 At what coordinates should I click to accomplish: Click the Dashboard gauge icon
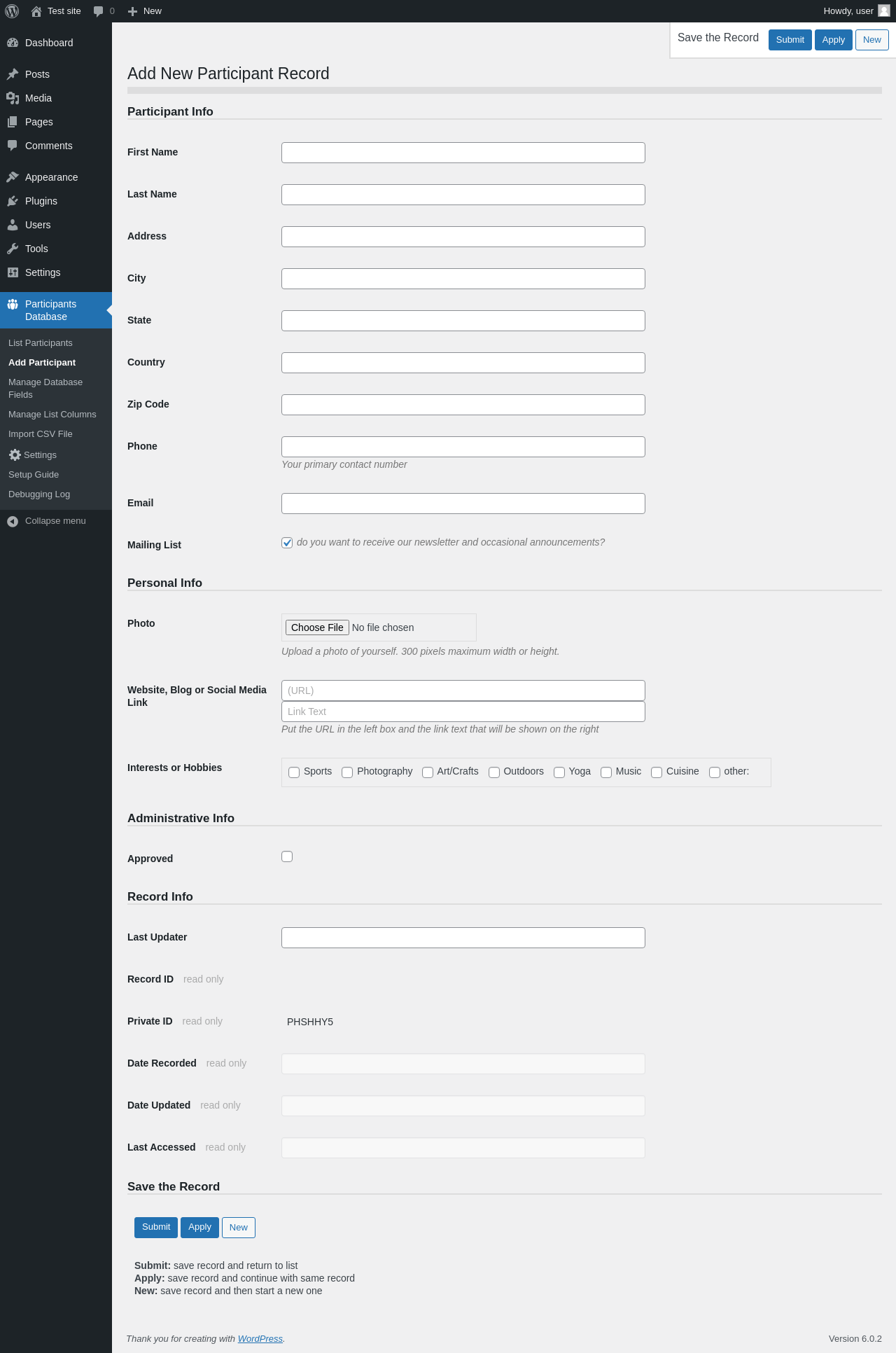13,43
